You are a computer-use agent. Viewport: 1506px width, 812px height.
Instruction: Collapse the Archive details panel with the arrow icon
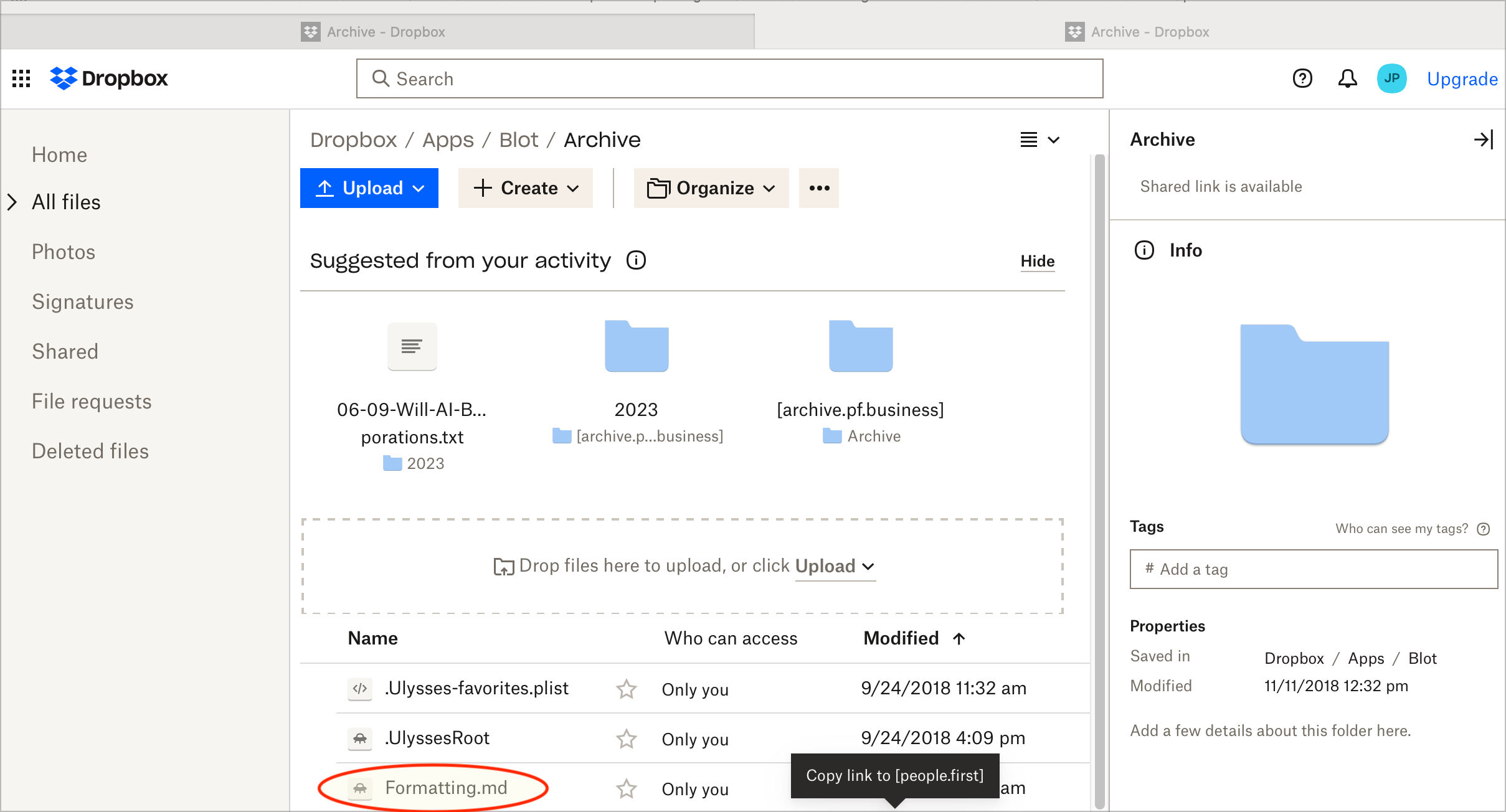pos(1484,139)
